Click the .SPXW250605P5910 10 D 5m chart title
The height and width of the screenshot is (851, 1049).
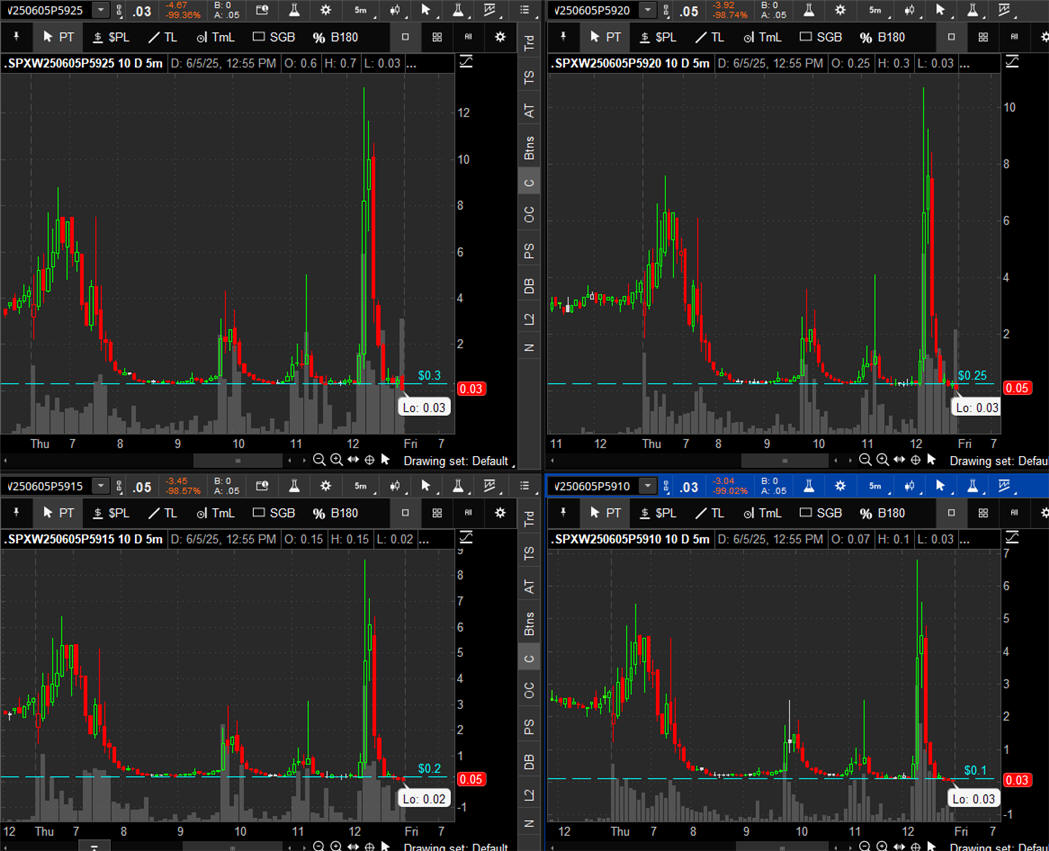click(629, 539)
